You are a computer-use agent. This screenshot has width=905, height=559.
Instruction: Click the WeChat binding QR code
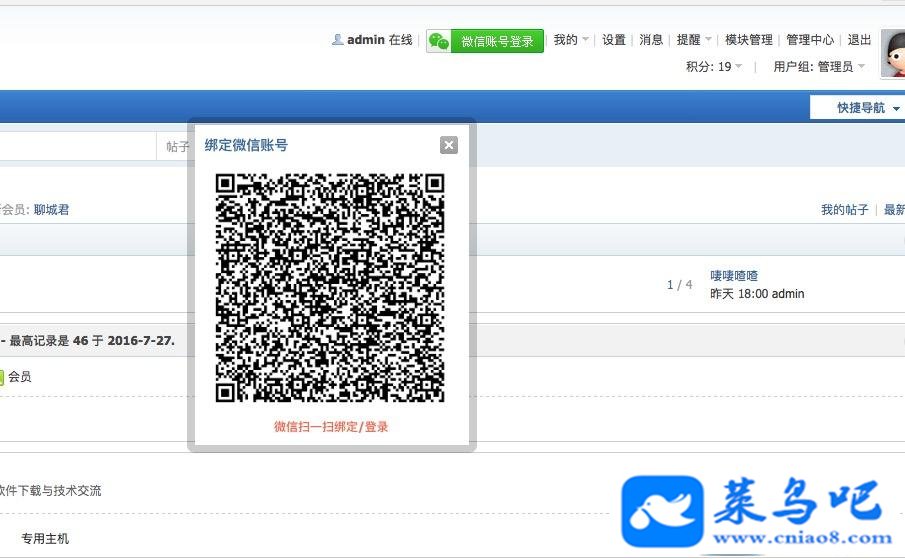[x=330, y=287]
